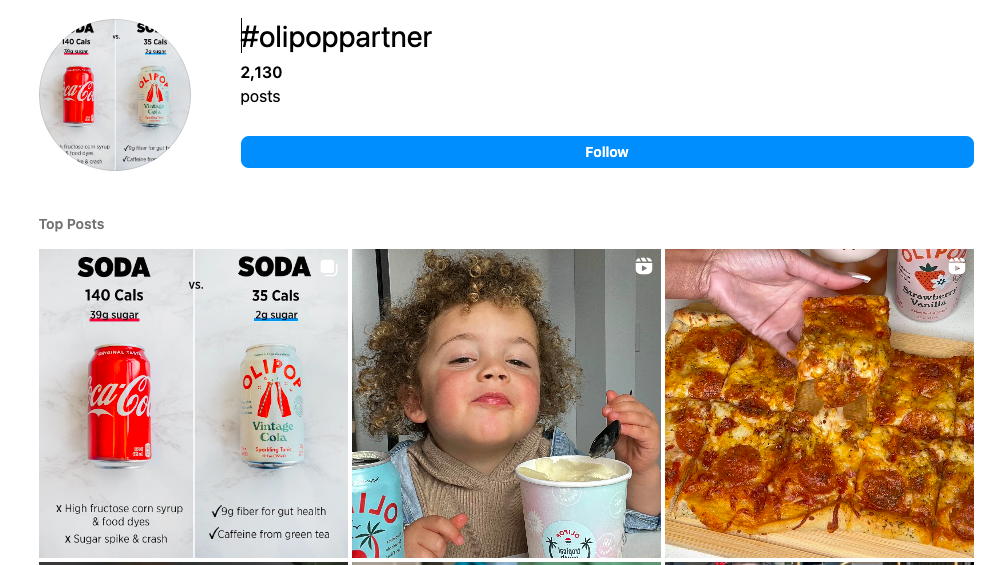Click the #olipoppartner hashtag title

pos(336,37)
